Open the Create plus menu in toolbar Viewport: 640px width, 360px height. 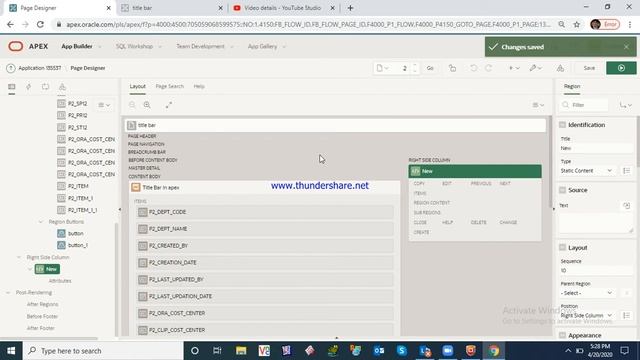(513, 68)
